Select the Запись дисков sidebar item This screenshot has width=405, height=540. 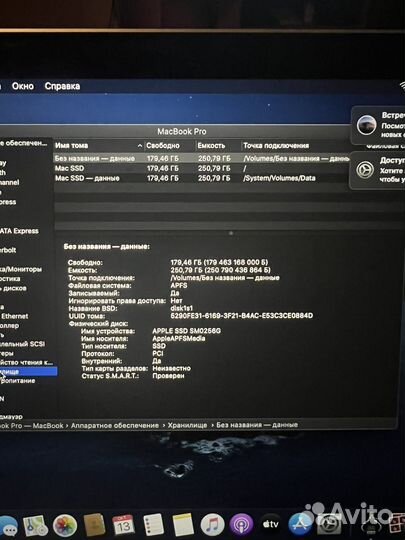coord(13,288)
